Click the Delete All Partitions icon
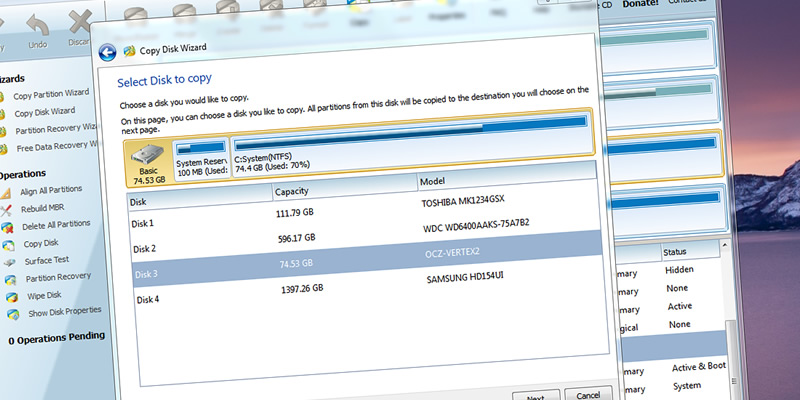 (7, 228)
